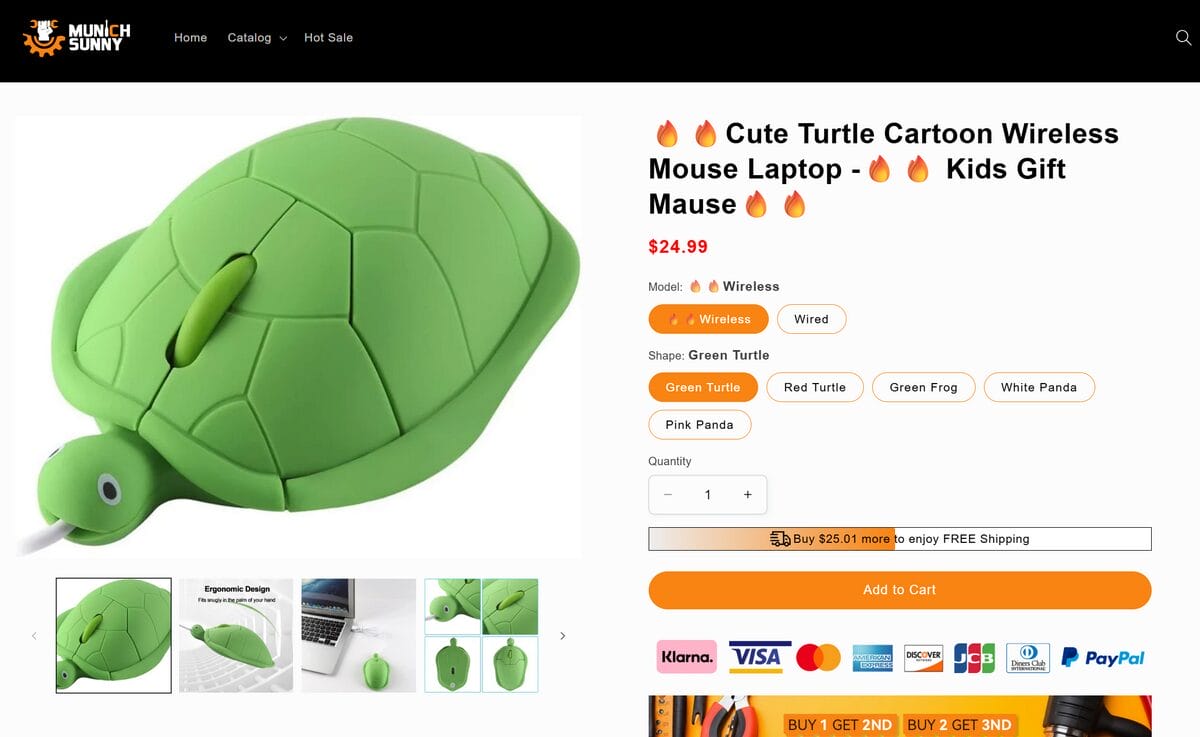This screenshot has width=1200, height=737.
Task: Select the Pink Panda shape
Action: 700,424
